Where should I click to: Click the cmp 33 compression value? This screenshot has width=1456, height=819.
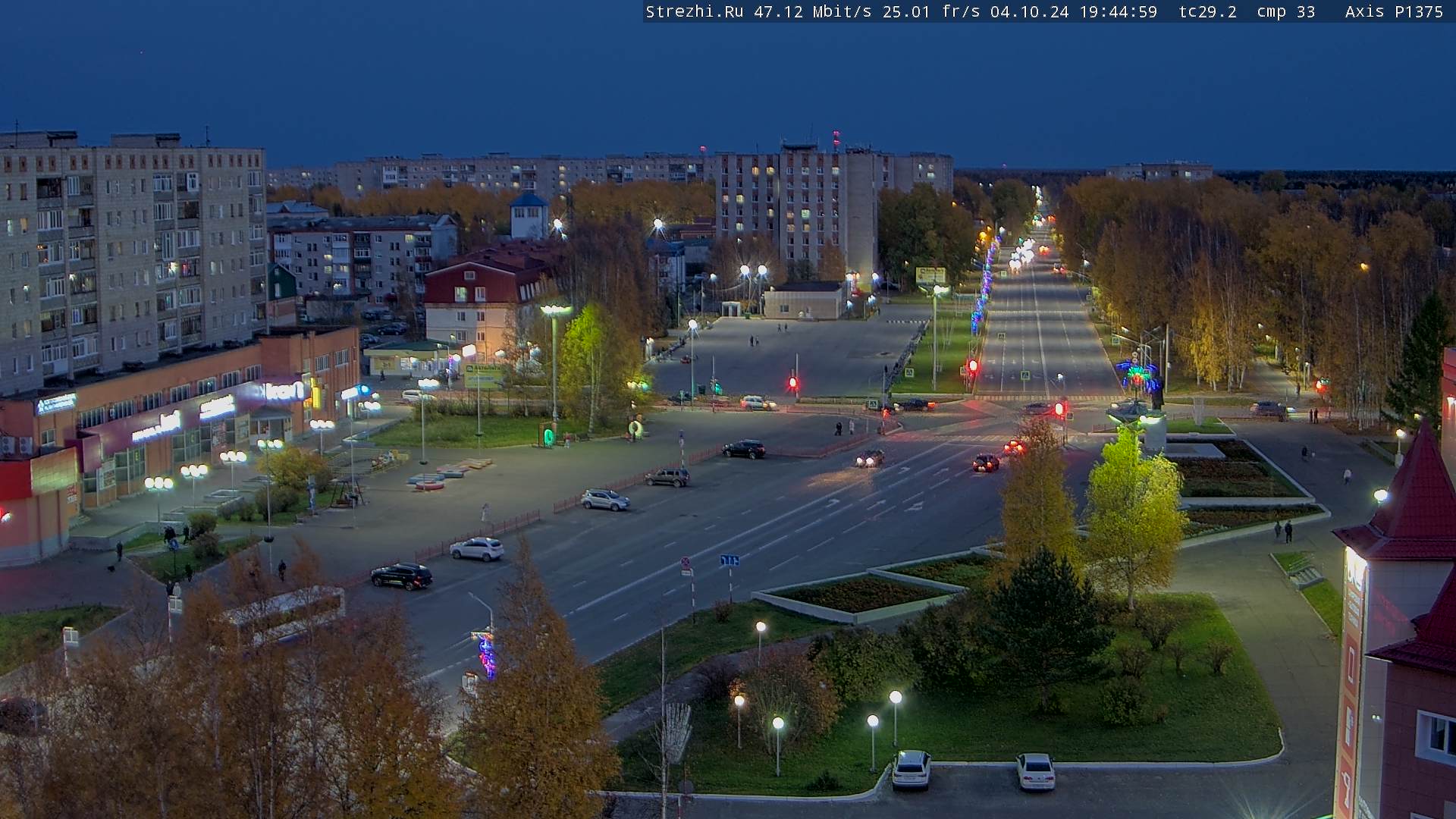[x=1285, y=11]
